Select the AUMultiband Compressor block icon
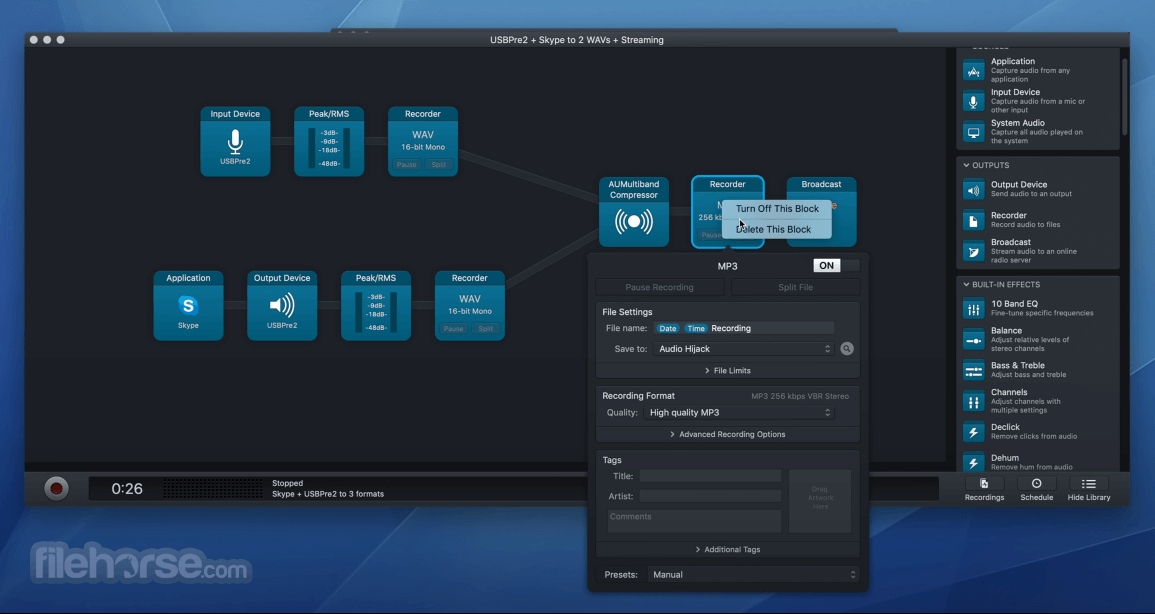1155x614 pixels. tap(633, 222)
